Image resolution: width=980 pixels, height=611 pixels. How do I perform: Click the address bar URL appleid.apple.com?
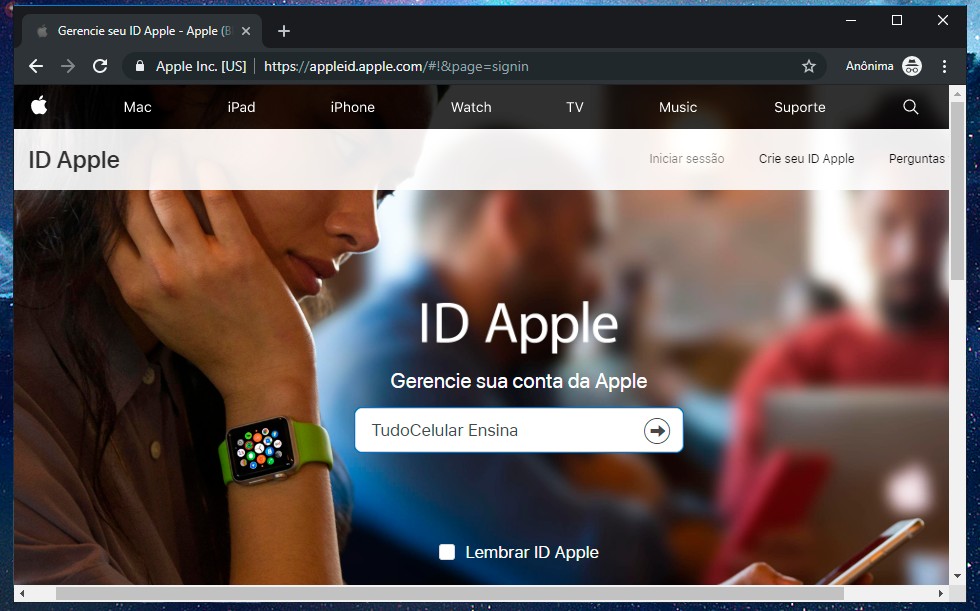point(396,66)
